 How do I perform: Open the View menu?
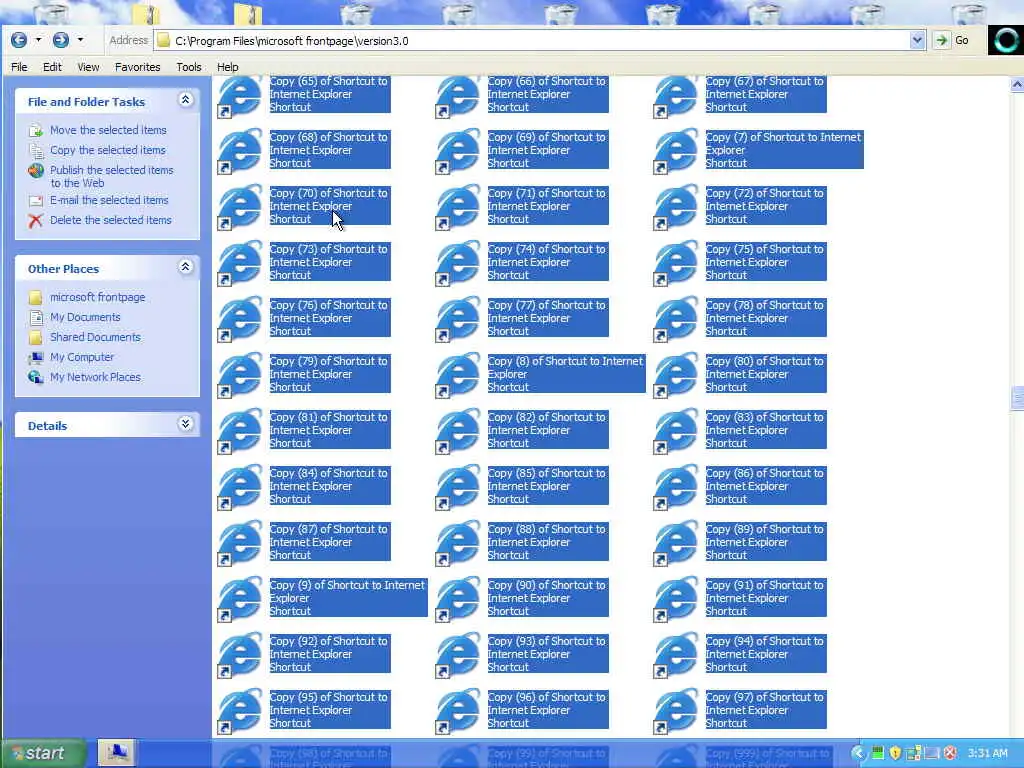click(x=88, y=67)
